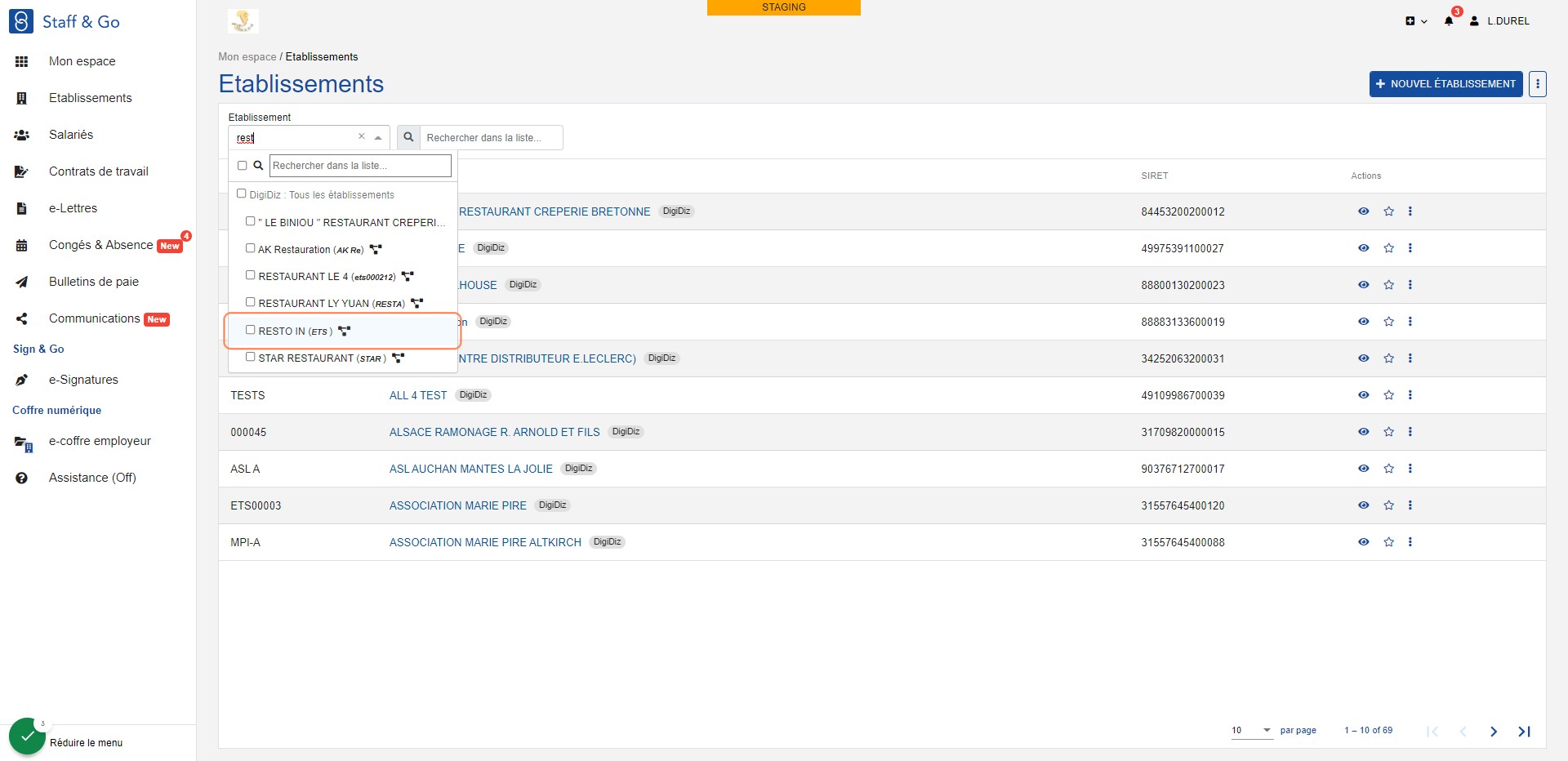This screenshot has width=1568, height=761.
Task: Jump to the last page
Action: click(x=1524, y=732)
